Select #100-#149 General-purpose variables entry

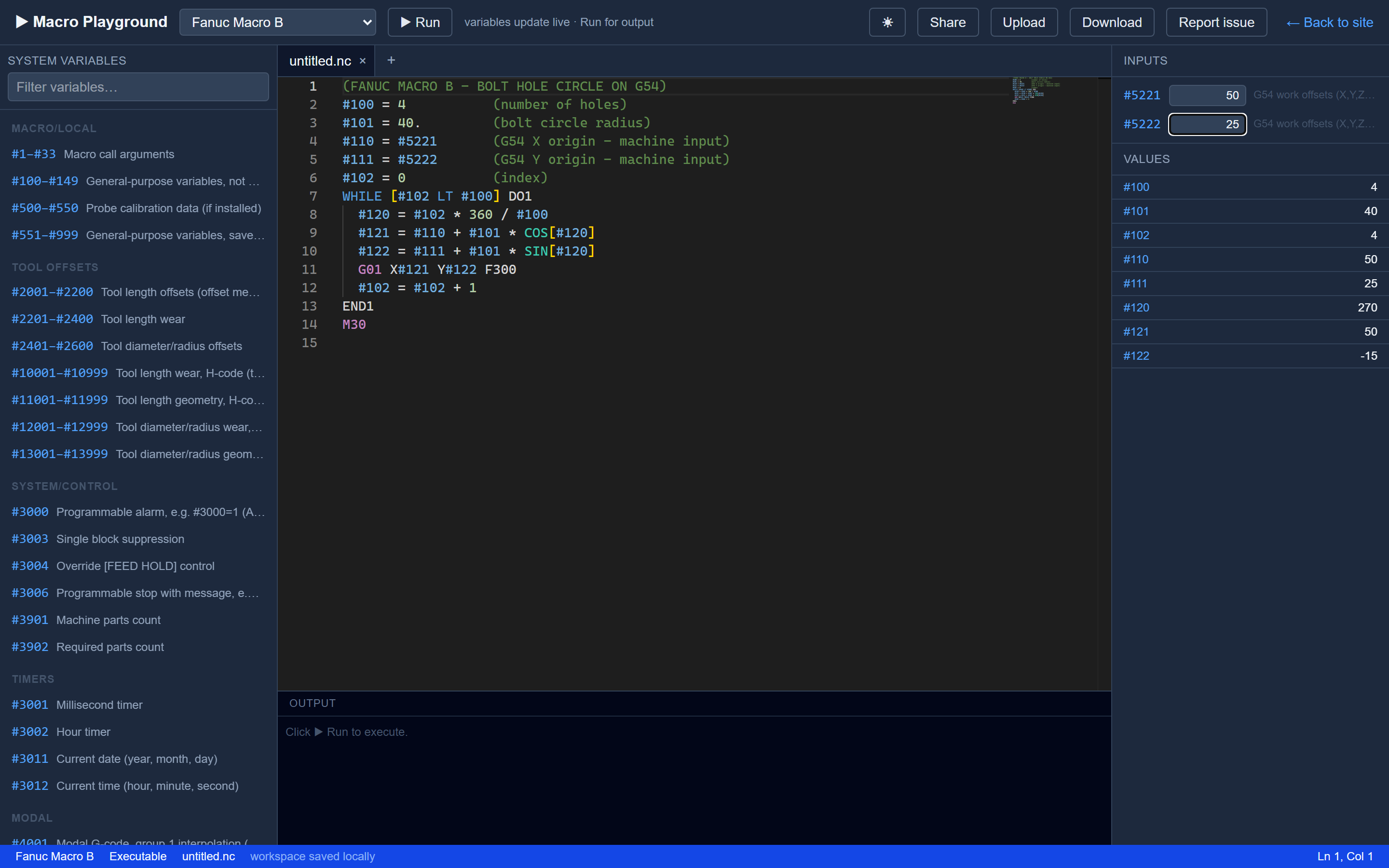point(138,181)
